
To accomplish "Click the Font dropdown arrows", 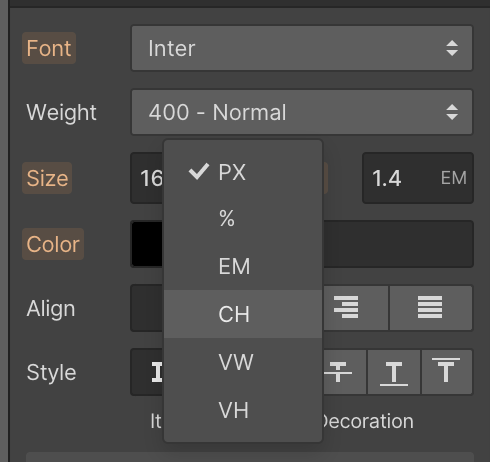I will [x=452, y=48].
